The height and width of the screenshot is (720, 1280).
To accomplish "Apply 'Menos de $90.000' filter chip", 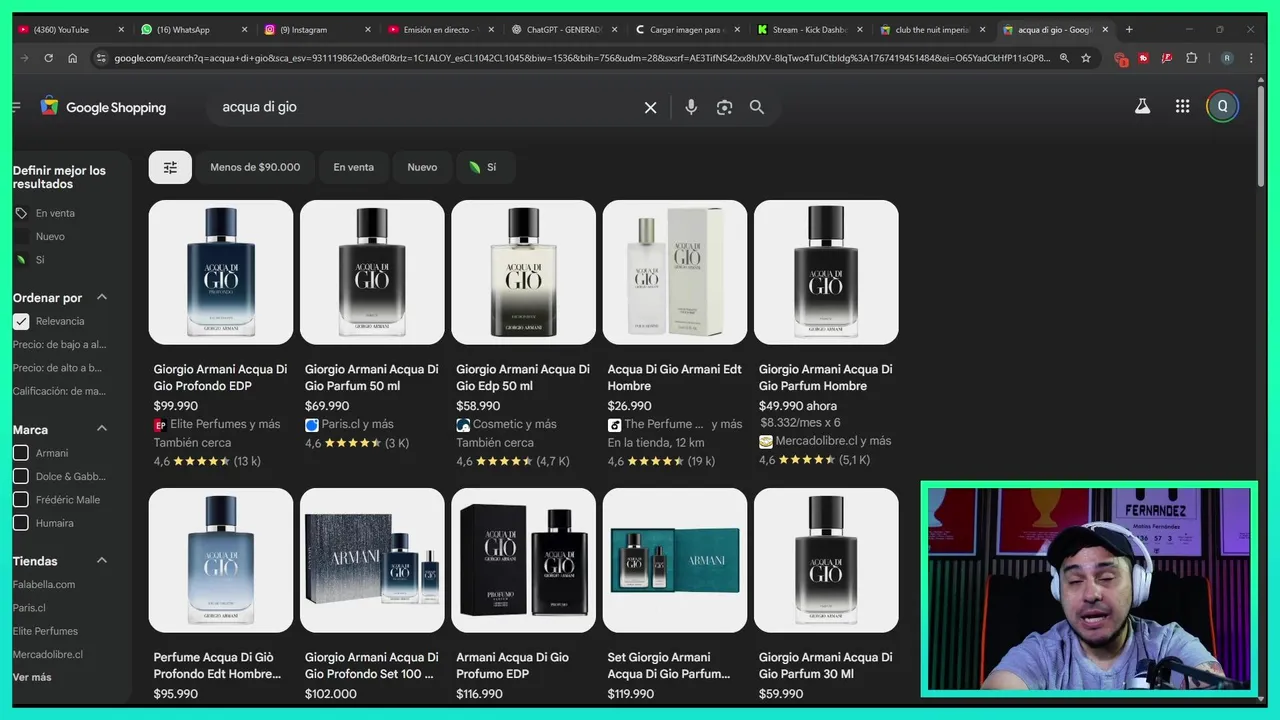I will click(x=255, y=167).
